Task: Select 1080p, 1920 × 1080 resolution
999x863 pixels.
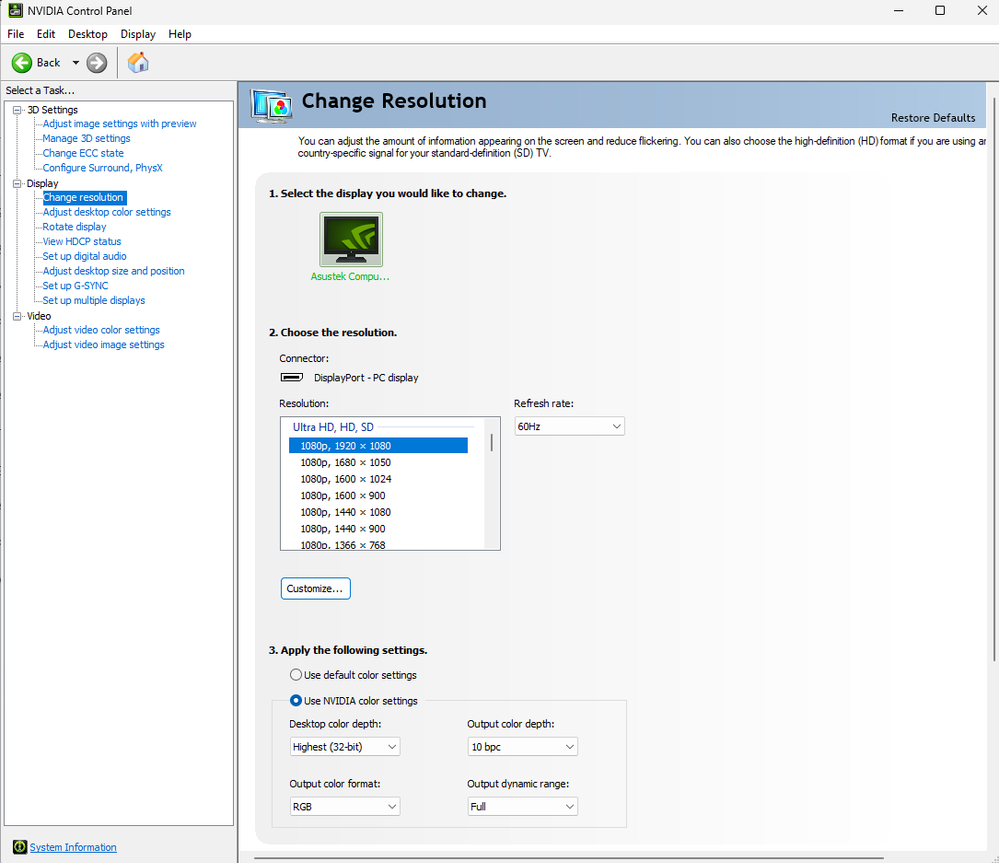Action: click(x=378, y=446)
